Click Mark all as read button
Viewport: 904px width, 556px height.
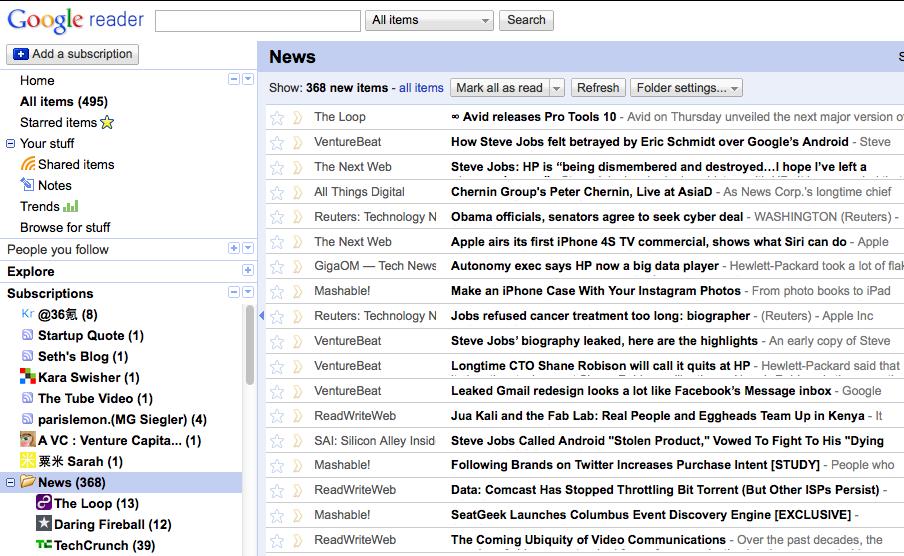pos(500,88)
